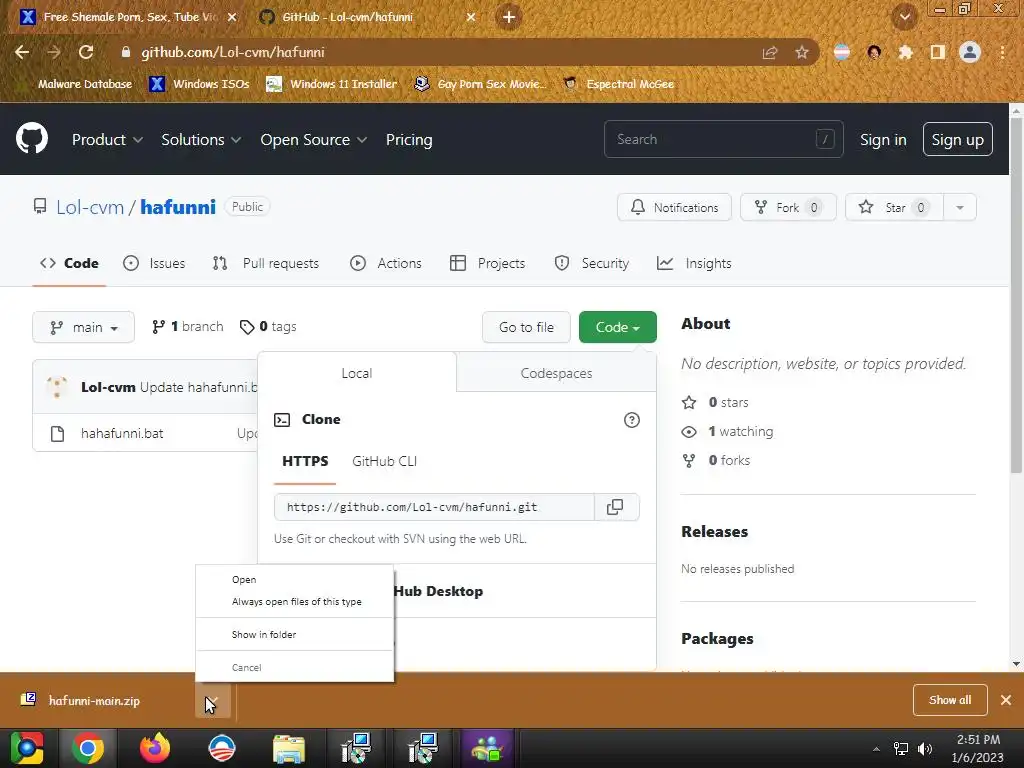Expand the Open Source navigation menu
This screenshot has height=768, width=1024.
(x=313, y=140)
